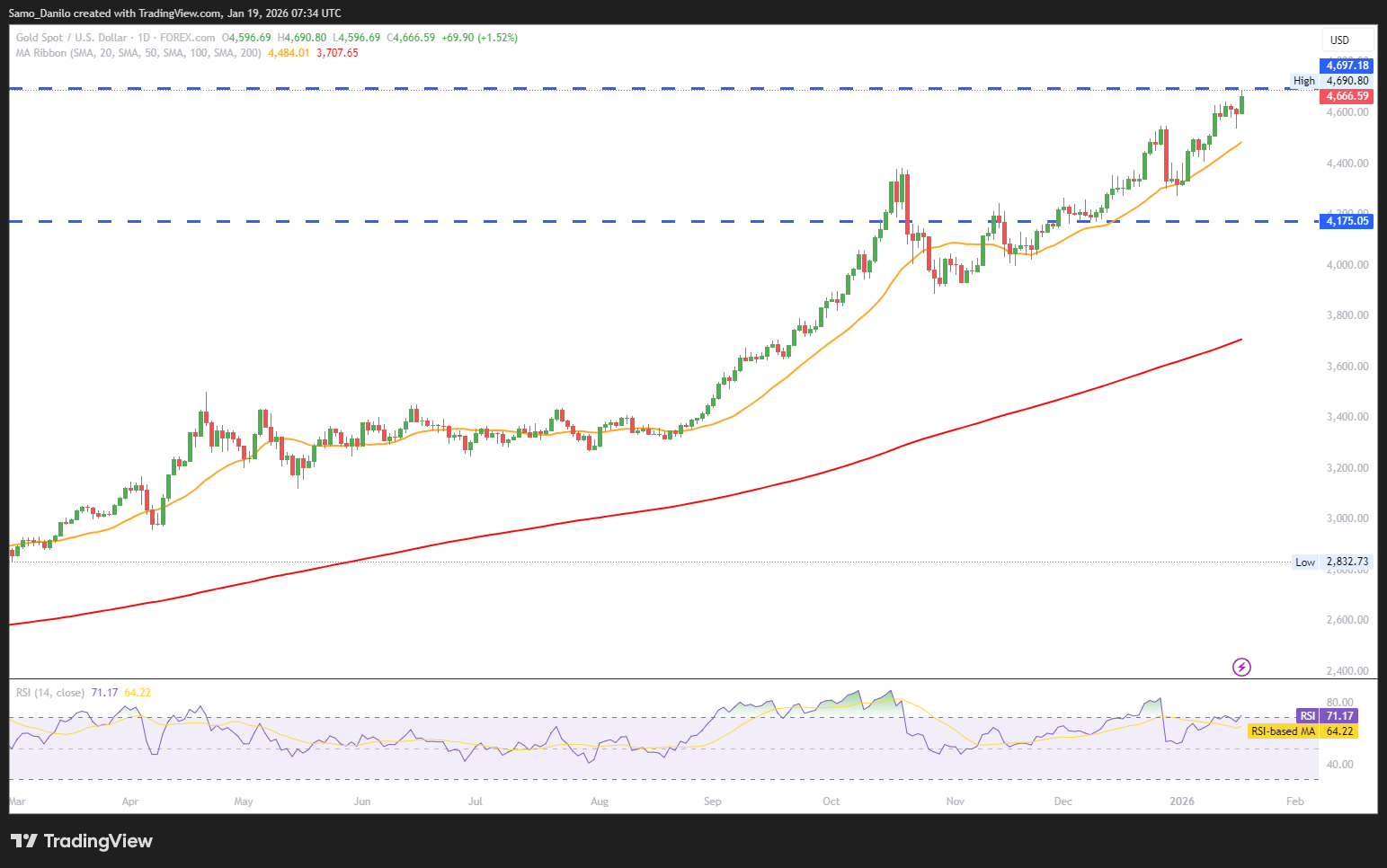Click the TradingView logo at bottom left

82,841
